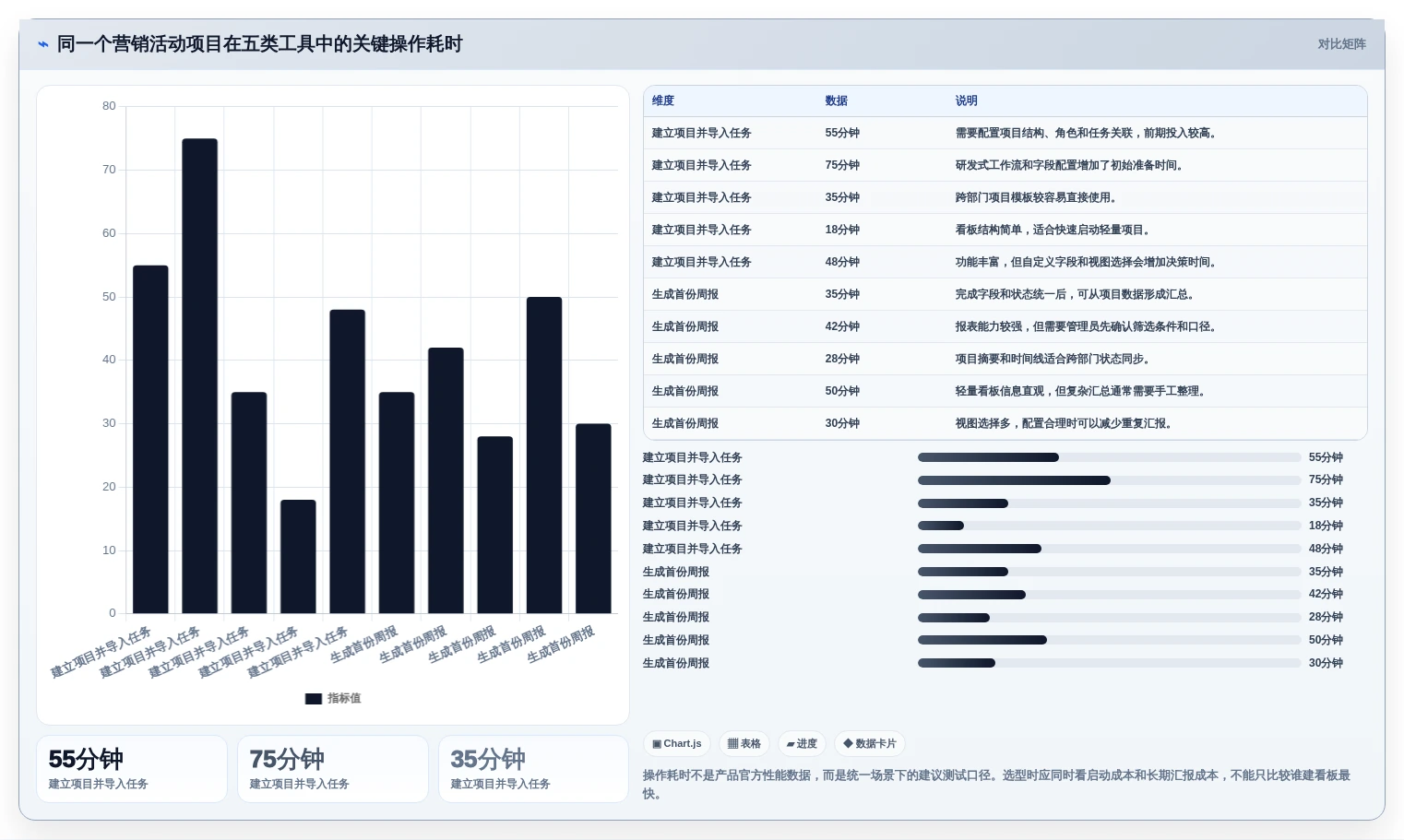Click the progress bar labeled 55分钟

click(x=1109, y=458)
